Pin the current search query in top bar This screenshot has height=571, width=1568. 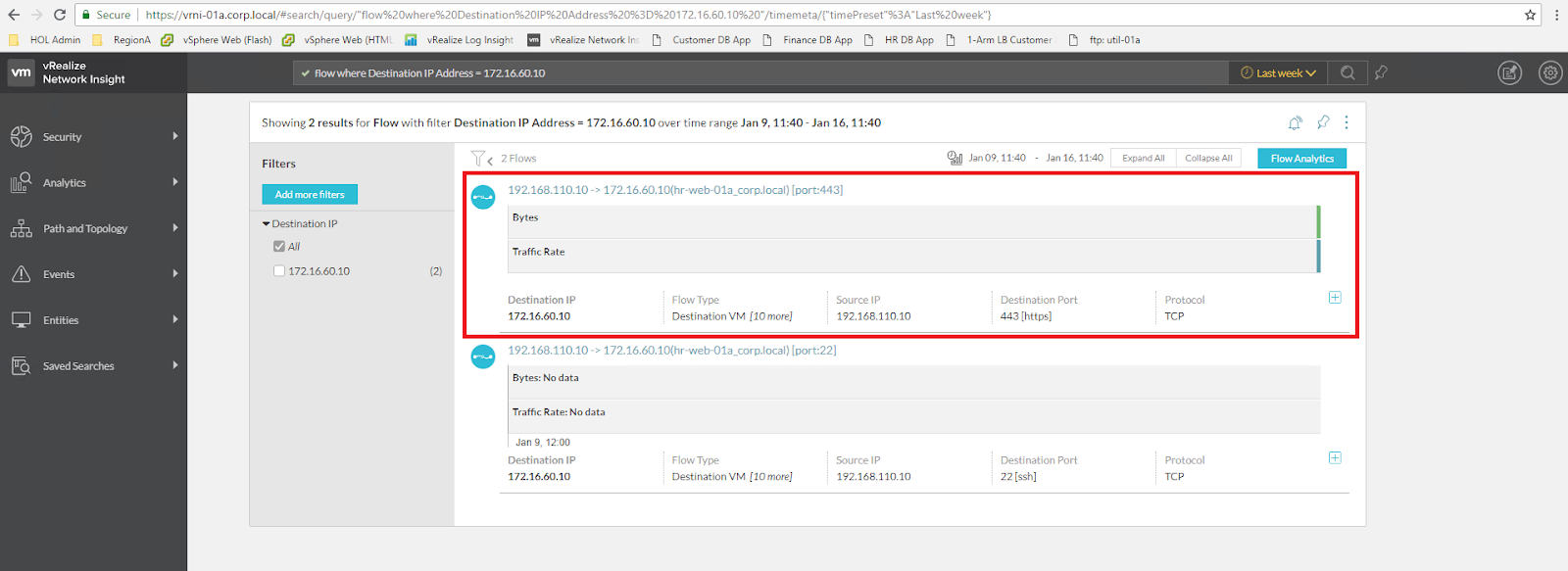click(1381, 72)
